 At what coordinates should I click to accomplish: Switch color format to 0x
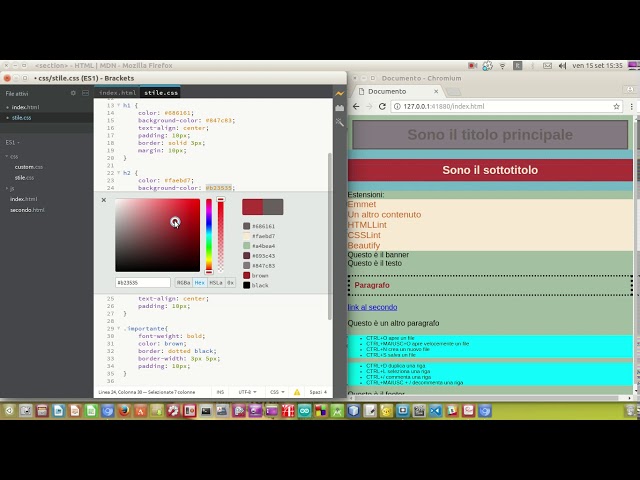click(231, 282)
